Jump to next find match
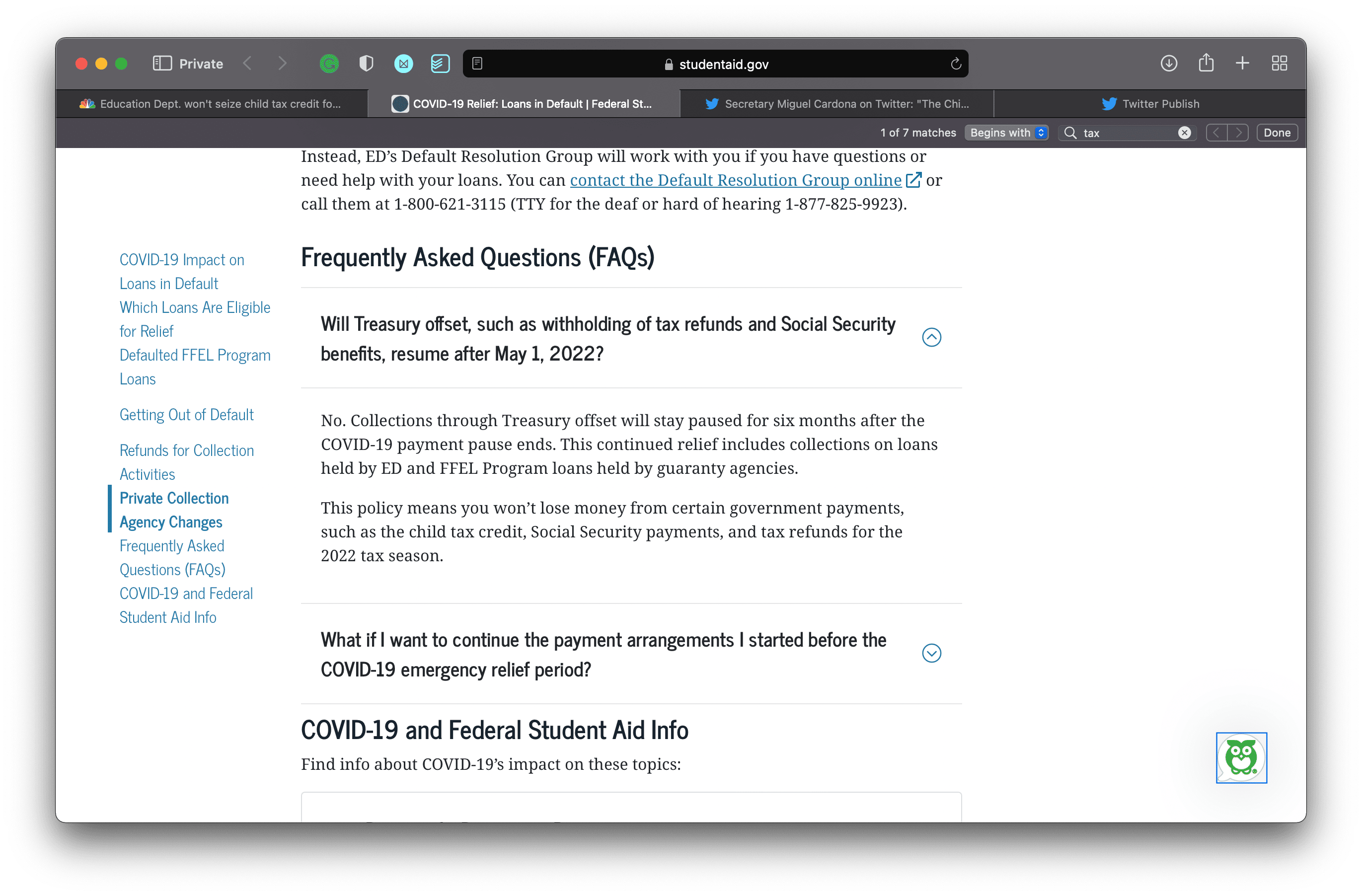 (1238, 133)
